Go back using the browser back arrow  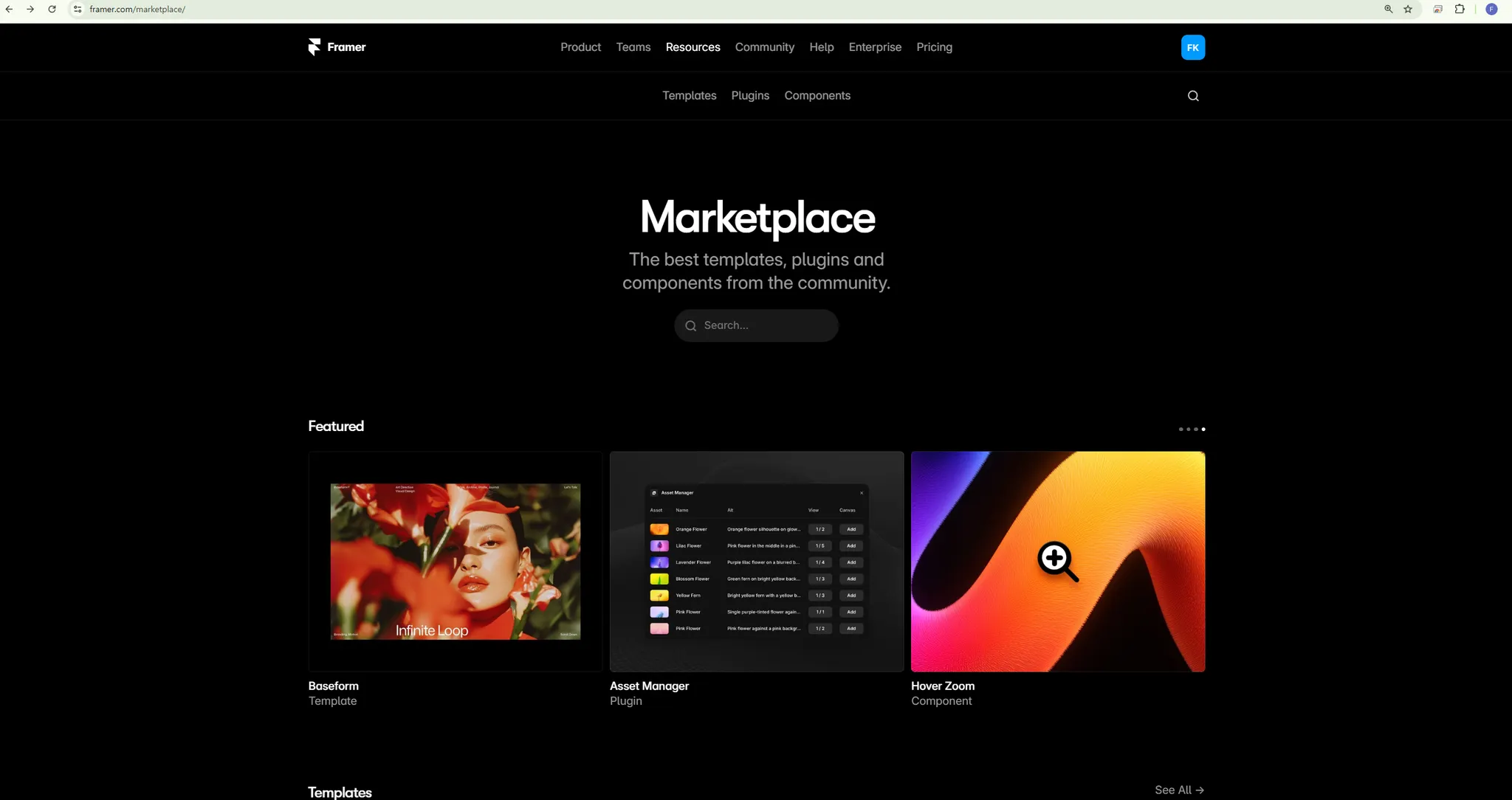tap(9, 9)
